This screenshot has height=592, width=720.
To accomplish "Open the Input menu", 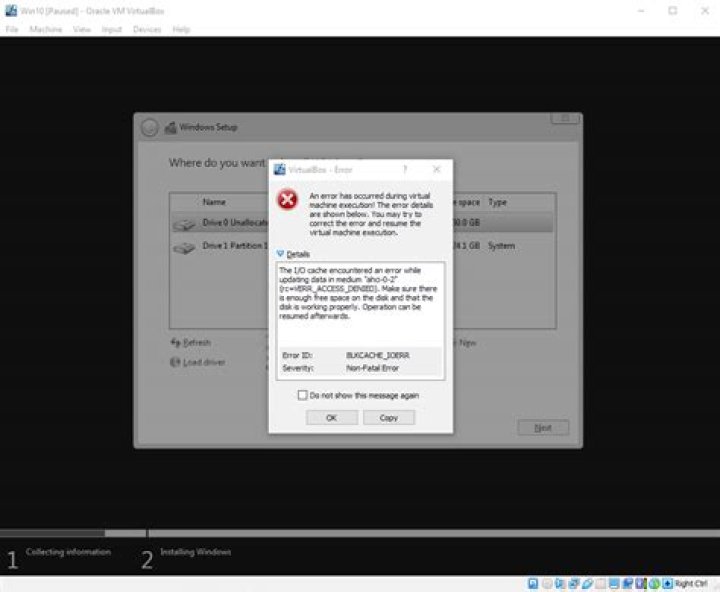I will [112, 29].
